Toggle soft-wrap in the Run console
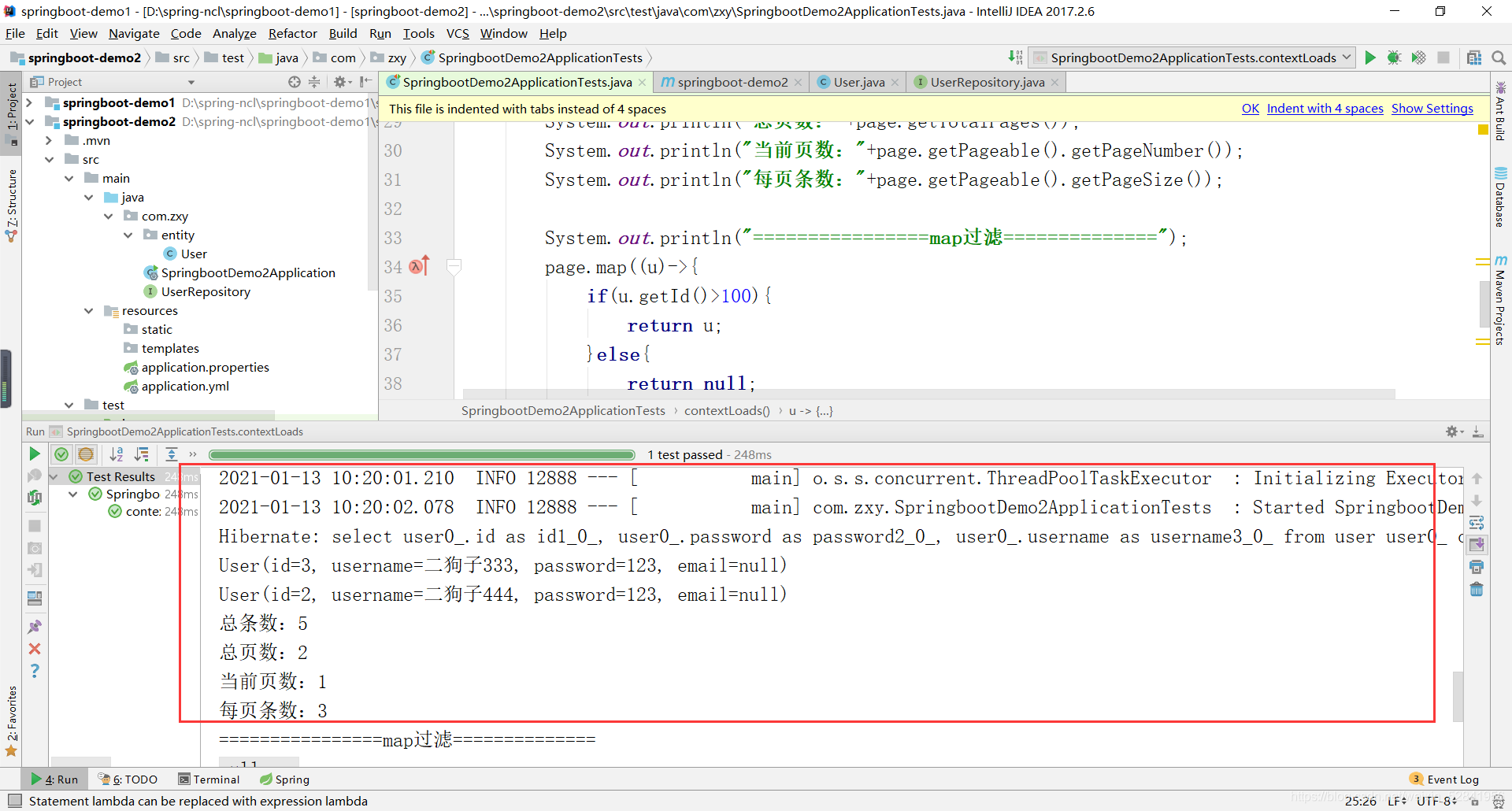This screenshot has height=811, width=1512. 1477,523
